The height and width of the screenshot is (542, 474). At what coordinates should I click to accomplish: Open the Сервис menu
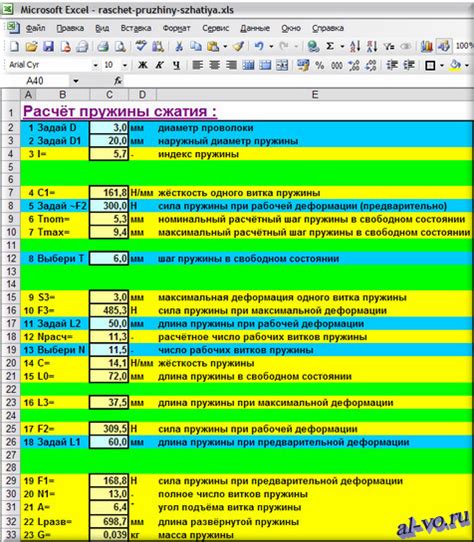tap(215, 28)
